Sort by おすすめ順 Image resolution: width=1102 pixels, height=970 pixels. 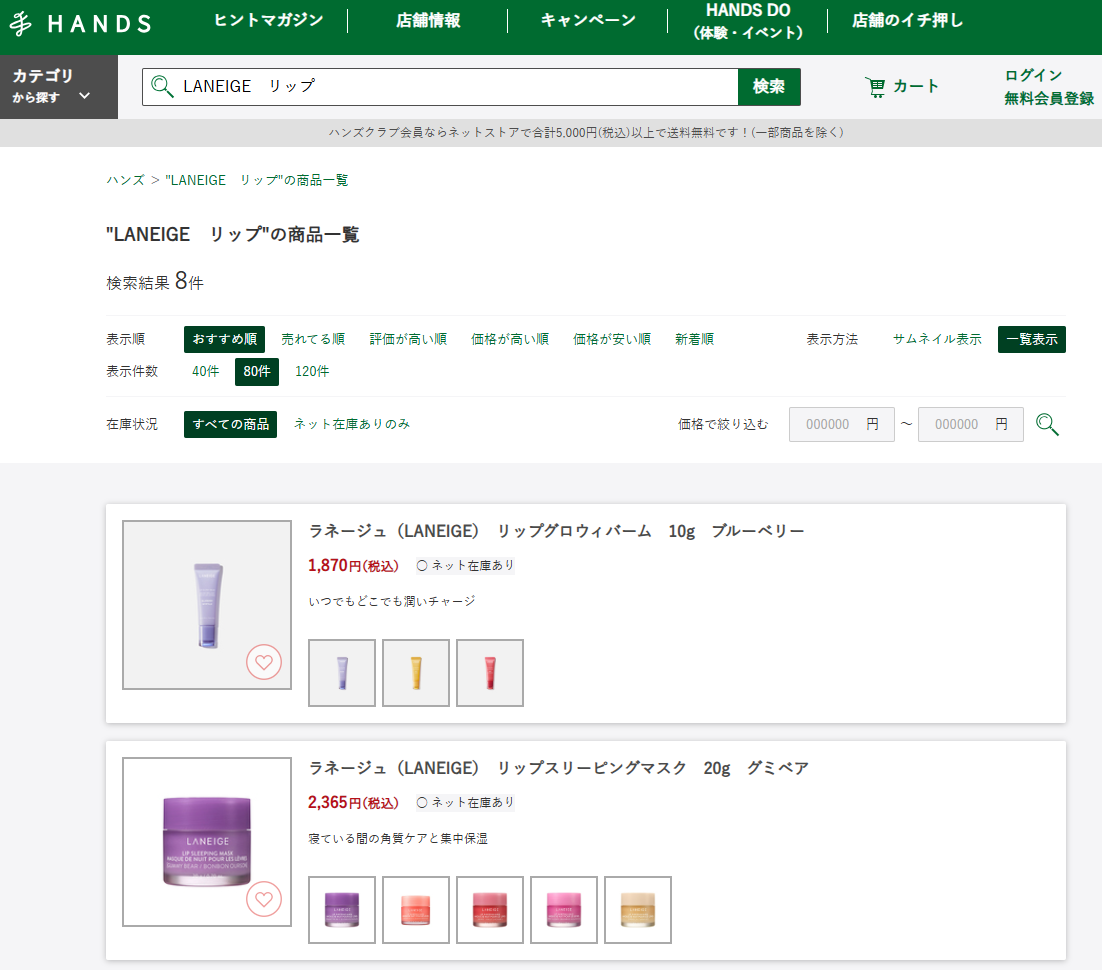point(224,340)
